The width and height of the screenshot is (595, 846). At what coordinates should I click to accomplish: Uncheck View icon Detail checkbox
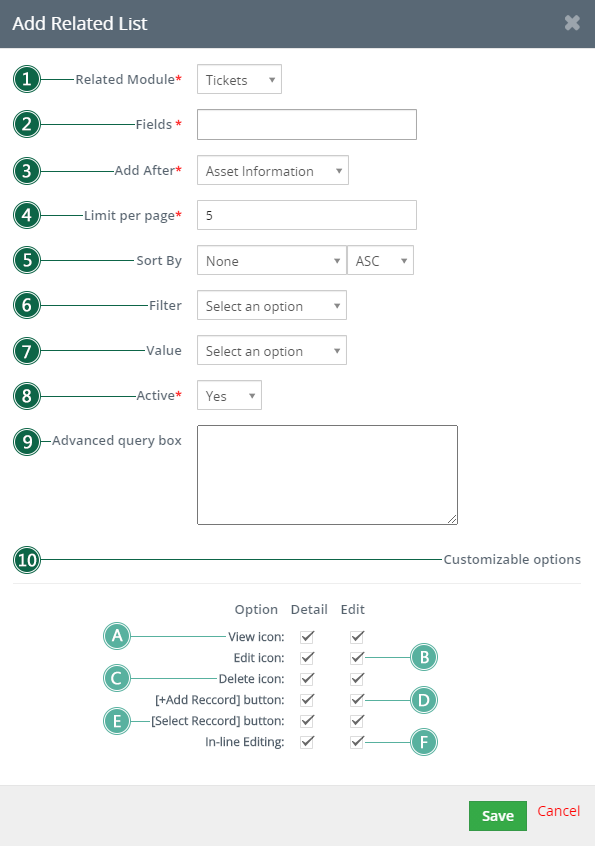click(x=307, y=637)
